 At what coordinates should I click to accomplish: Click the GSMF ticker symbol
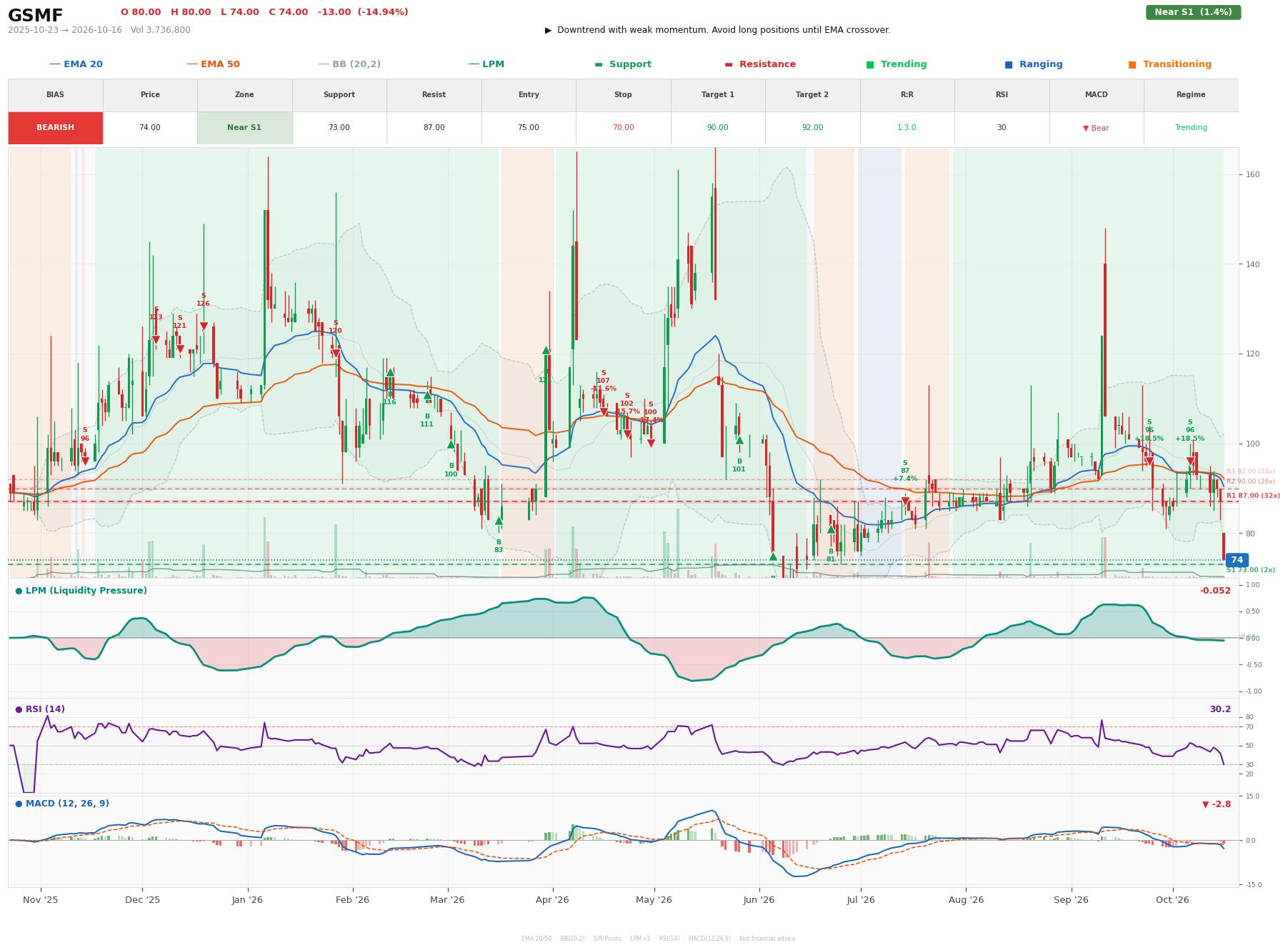pyautogui.click(x=35, y=16)
